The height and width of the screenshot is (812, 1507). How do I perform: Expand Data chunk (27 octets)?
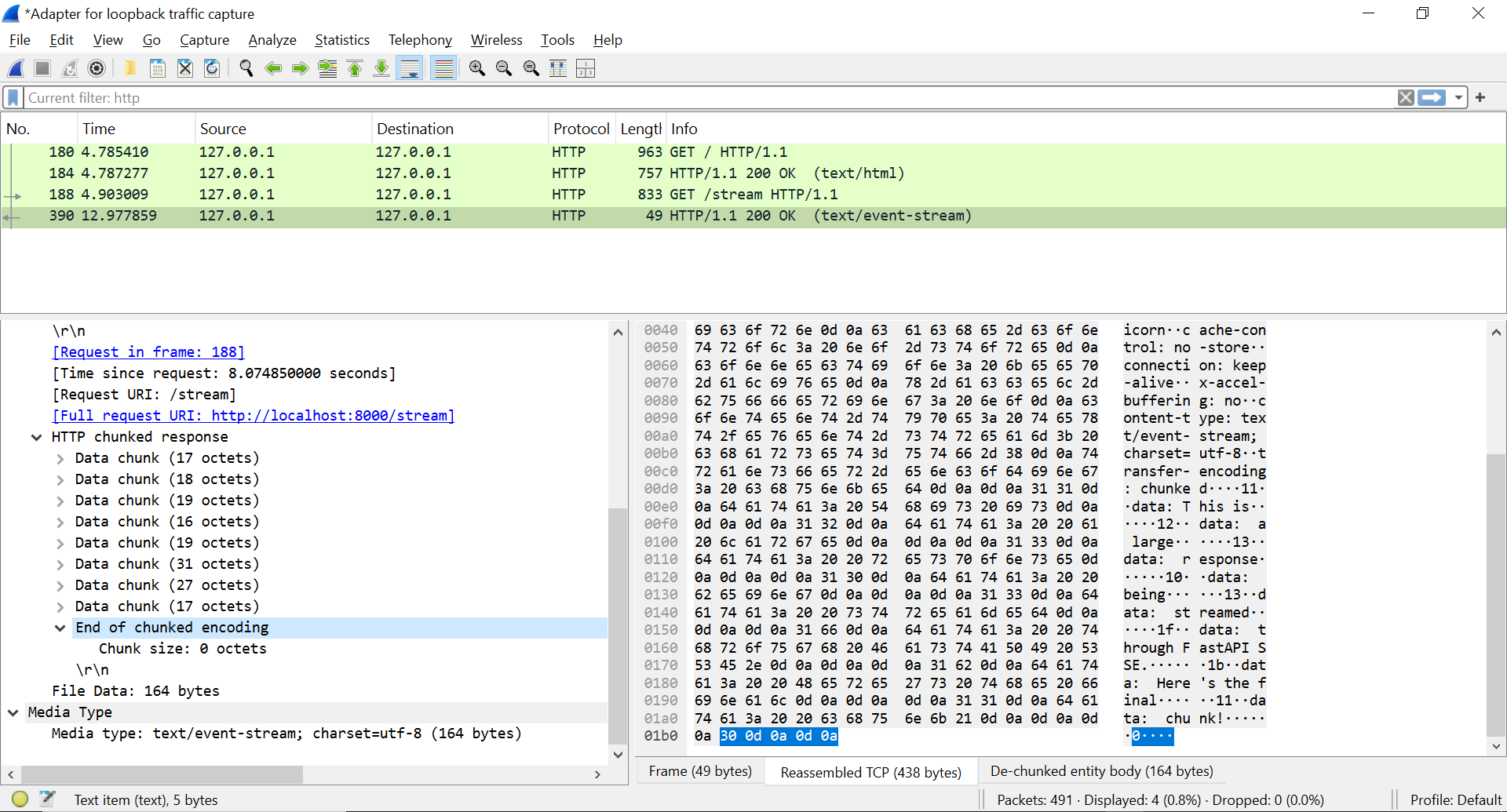60,585
